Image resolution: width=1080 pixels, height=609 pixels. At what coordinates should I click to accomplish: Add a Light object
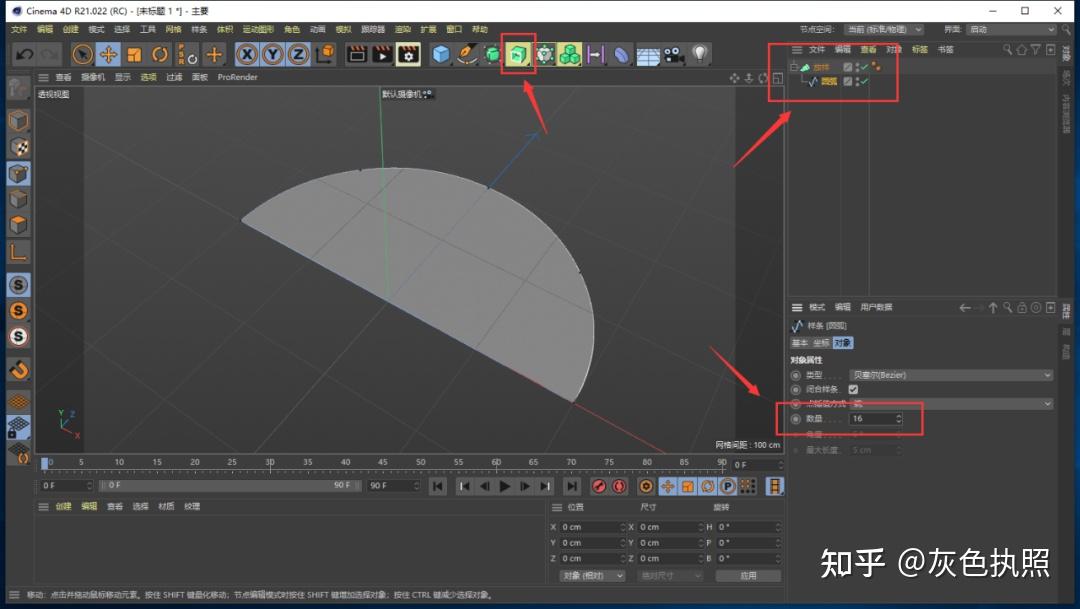click(700, 54)
